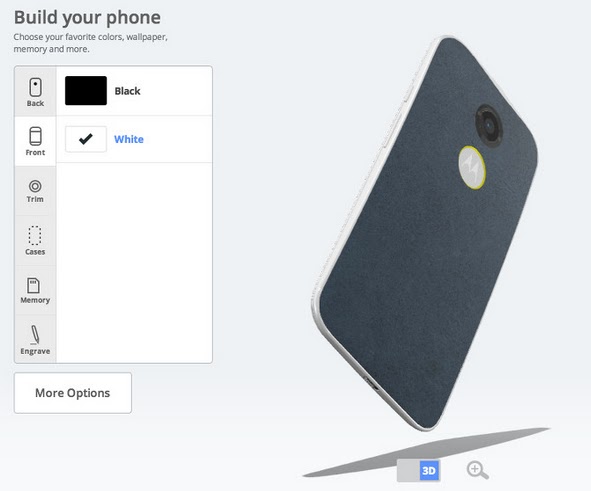Click the More Options button
Viewport: 591px width, 491px height.
point(73,393)
